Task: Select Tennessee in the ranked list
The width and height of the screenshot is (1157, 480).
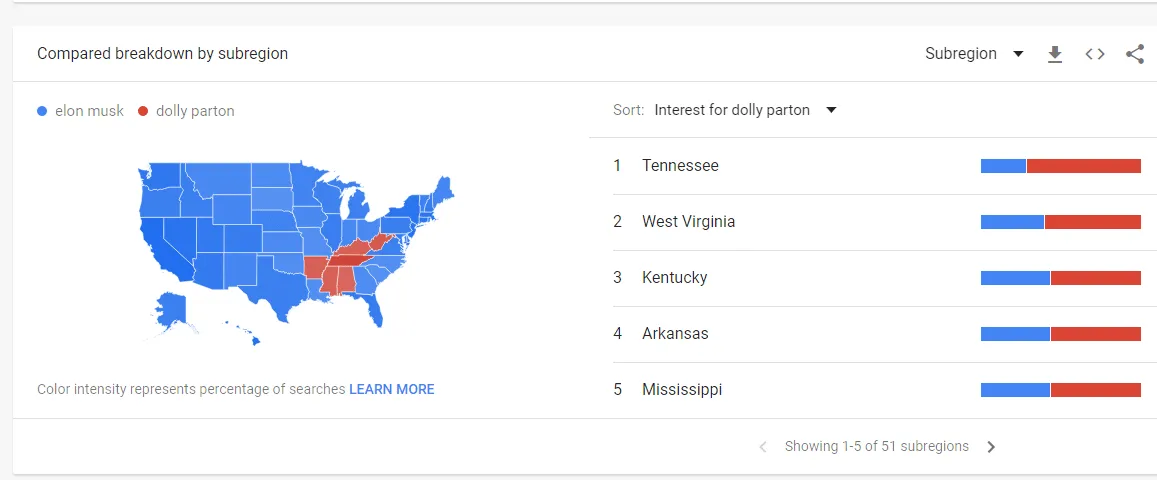Action: (680, 166)
